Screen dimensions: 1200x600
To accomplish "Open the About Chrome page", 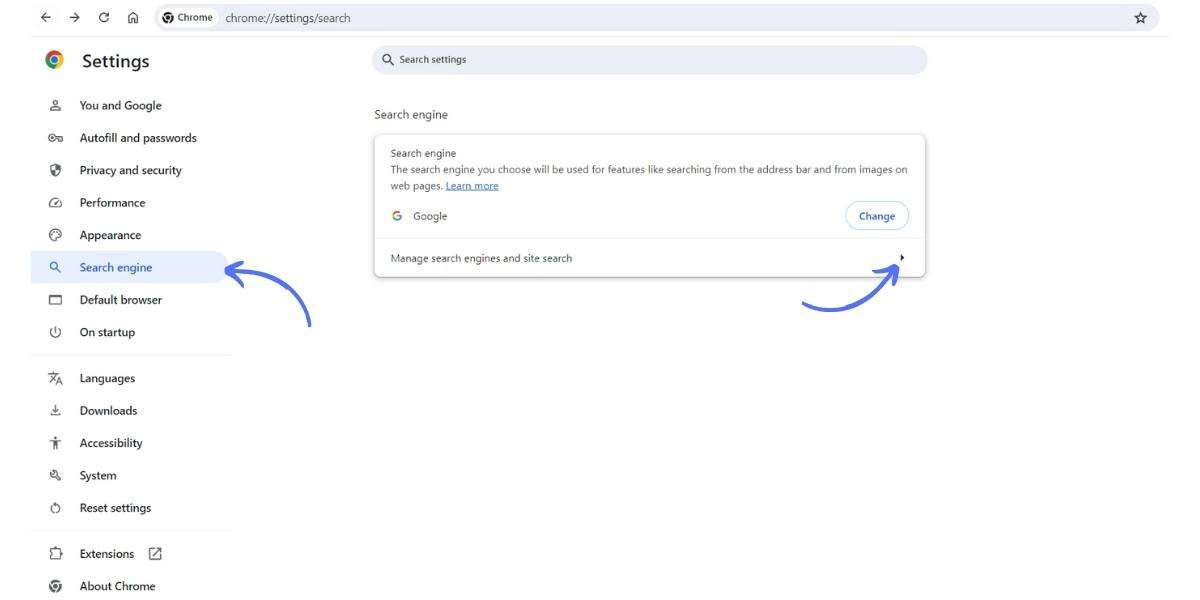I will [118, 586].
